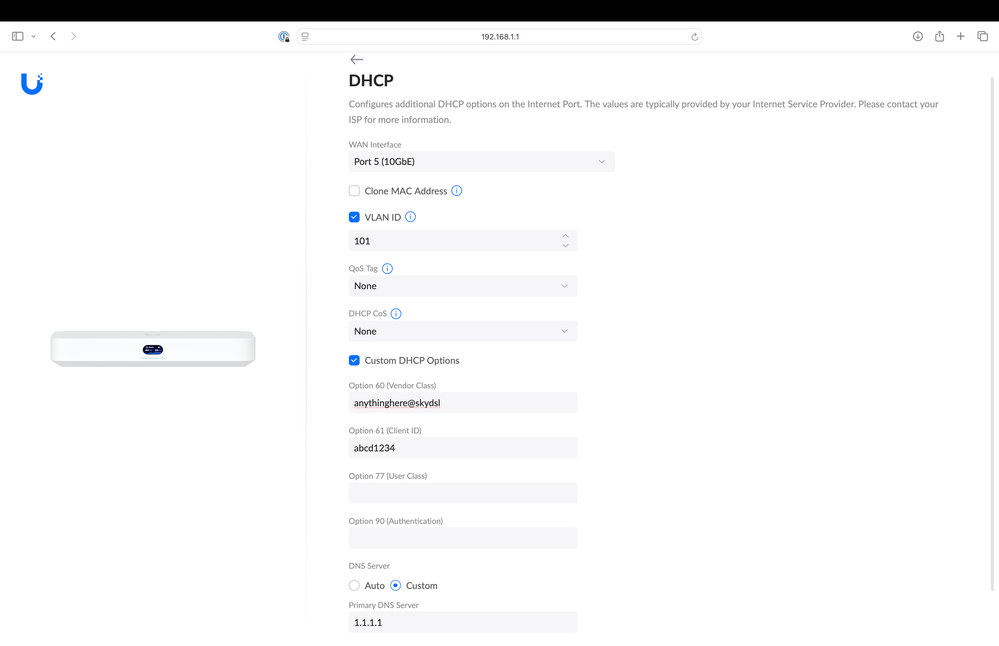Enable the Clone MAC Address checkbox
The height and width of the screenshot is (646, 999).
(354, 190)
